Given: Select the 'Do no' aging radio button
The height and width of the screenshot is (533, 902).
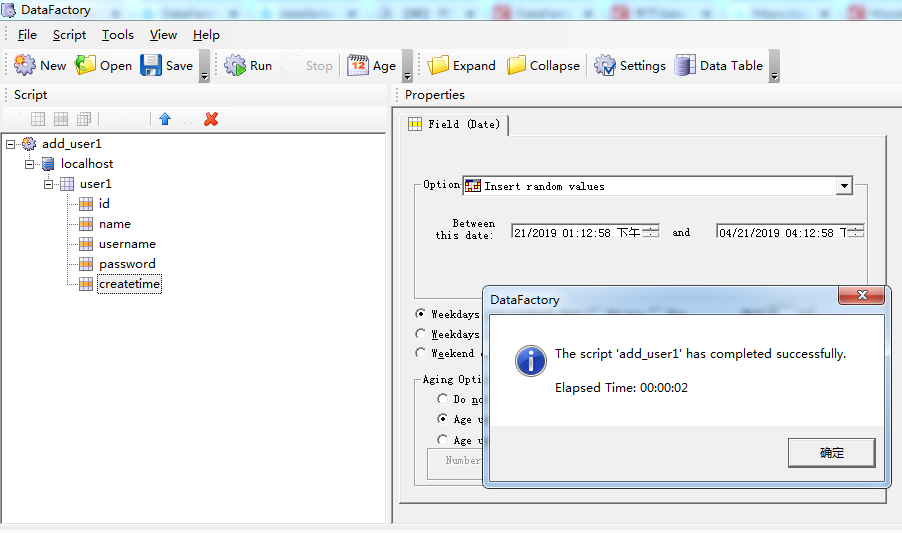Looking at the screenshot, I should tap(442, 398).
